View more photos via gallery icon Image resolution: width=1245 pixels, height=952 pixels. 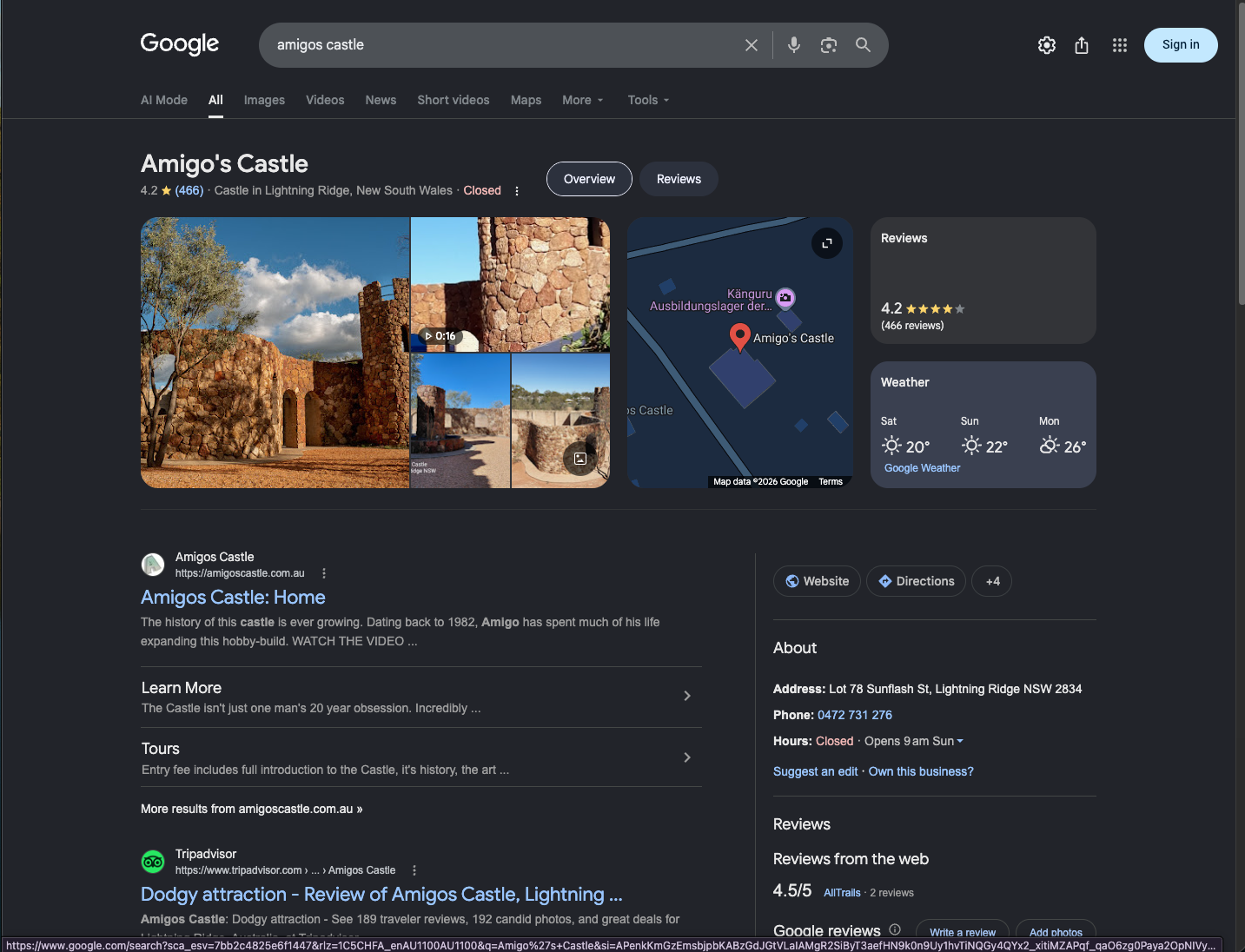(580, 459)
